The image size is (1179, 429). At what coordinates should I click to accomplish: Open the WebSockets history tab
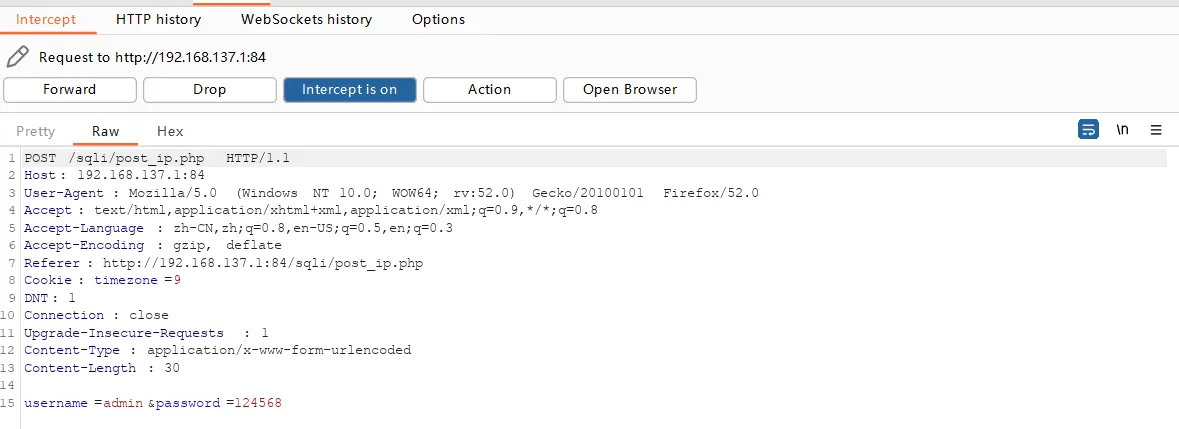tap(306, 19)
